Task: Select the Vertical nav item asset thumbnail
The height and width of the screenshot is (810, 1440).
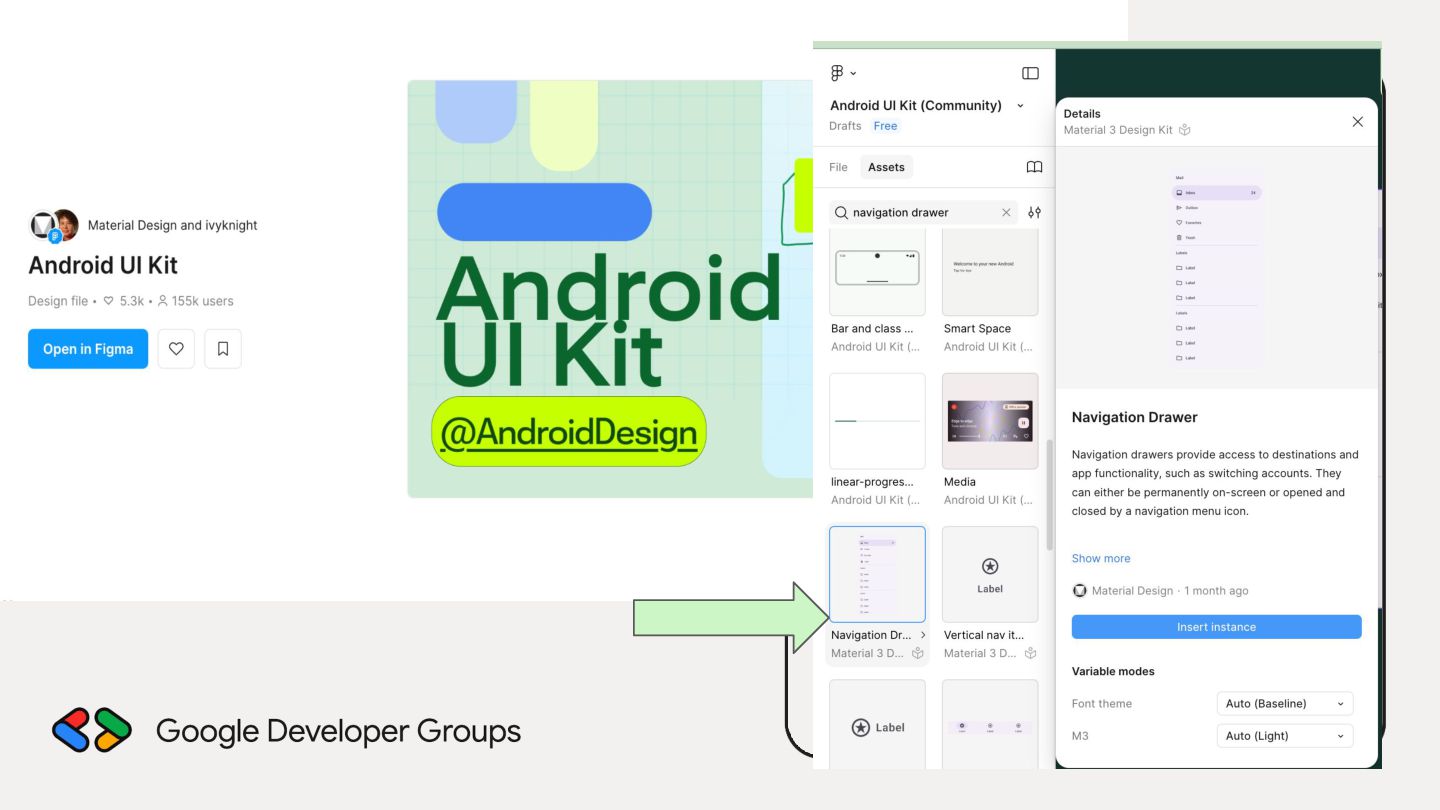Action: (x=990, y=574)
